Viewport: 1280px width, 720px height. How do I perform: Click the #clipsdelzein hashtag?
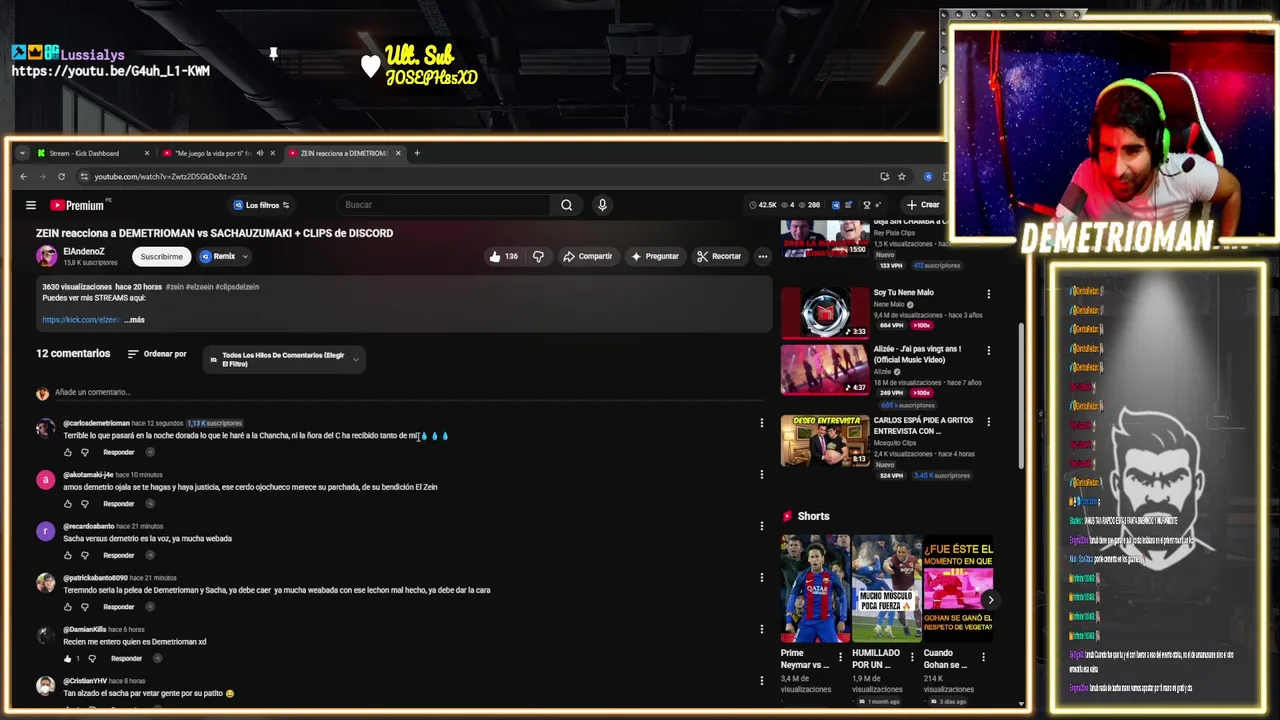pos(237,287)
